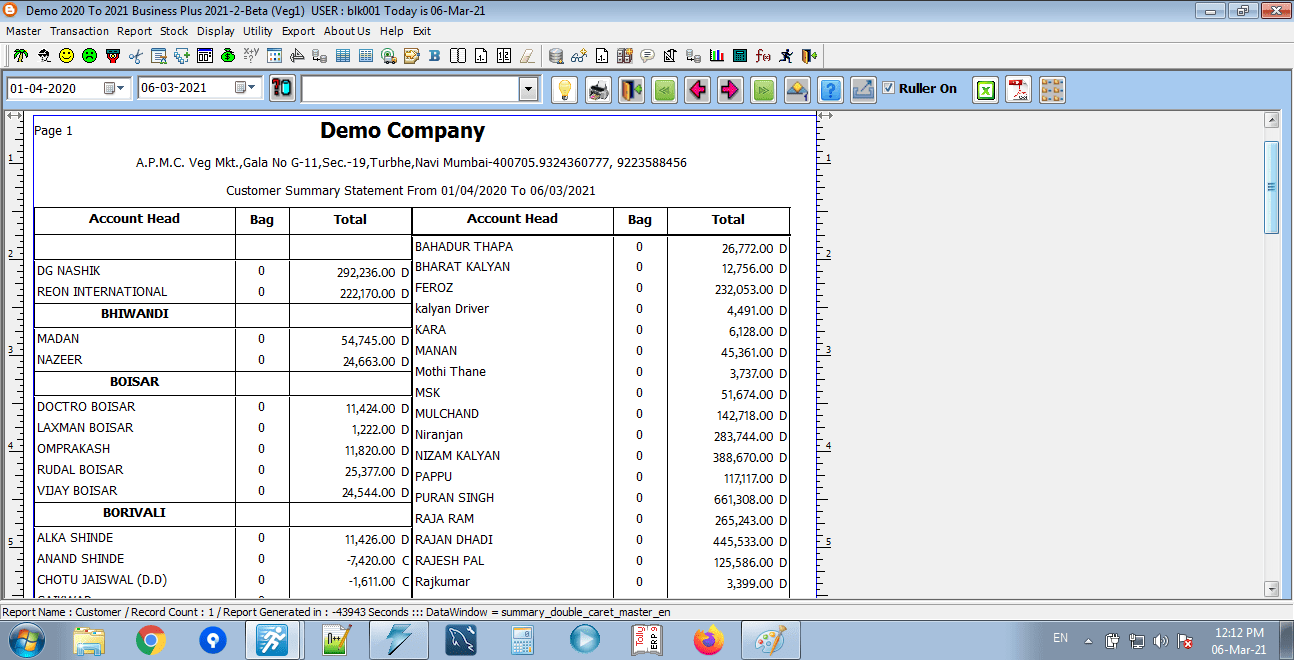Viewport: 1294px width, 660px height.
Task: Click the printer icon to print report
Action: [598, 90]
